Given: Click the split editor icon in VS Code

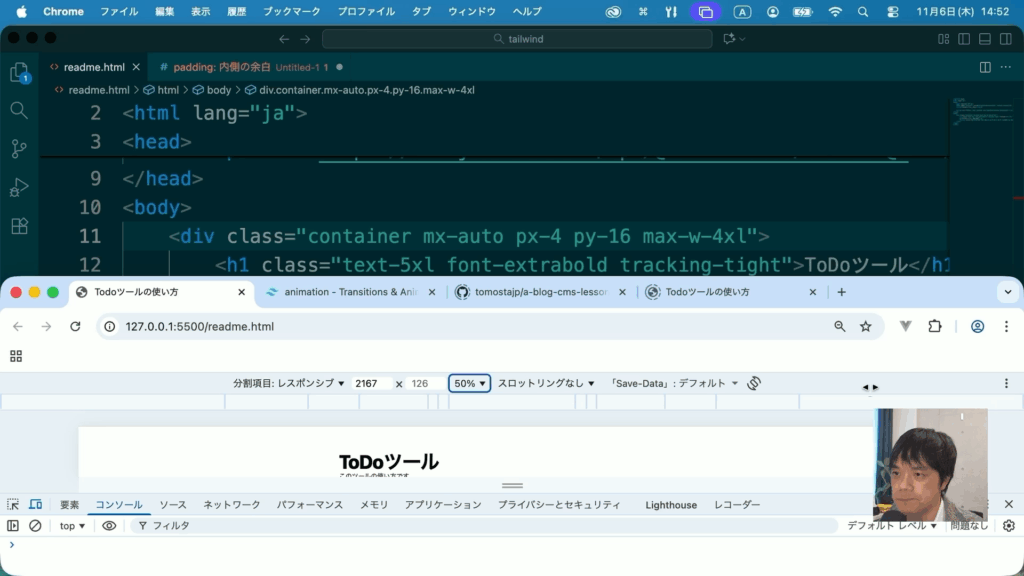Looking at the screenshot, I should 985,67.
